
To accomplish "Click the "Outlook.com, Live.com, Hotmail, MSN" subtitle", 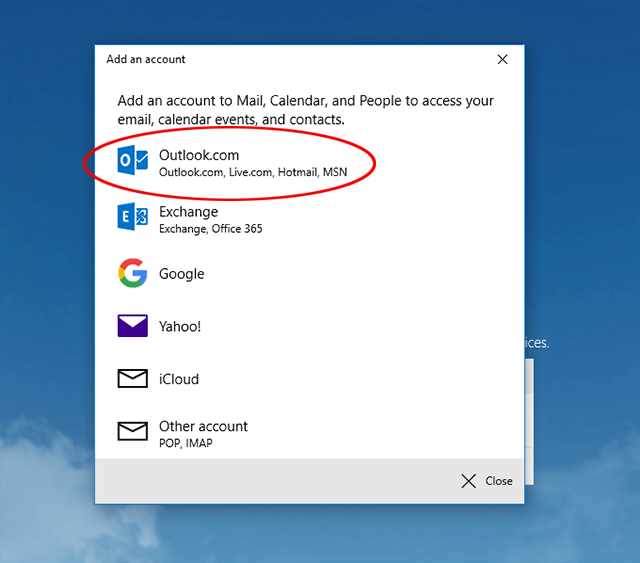I will (253, 172).
